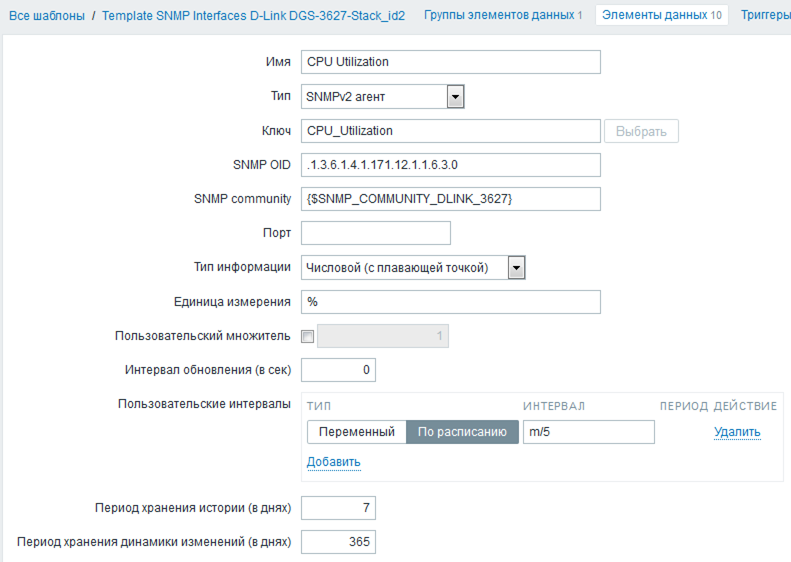Open the Триггеры tab

tap(765, 15)
